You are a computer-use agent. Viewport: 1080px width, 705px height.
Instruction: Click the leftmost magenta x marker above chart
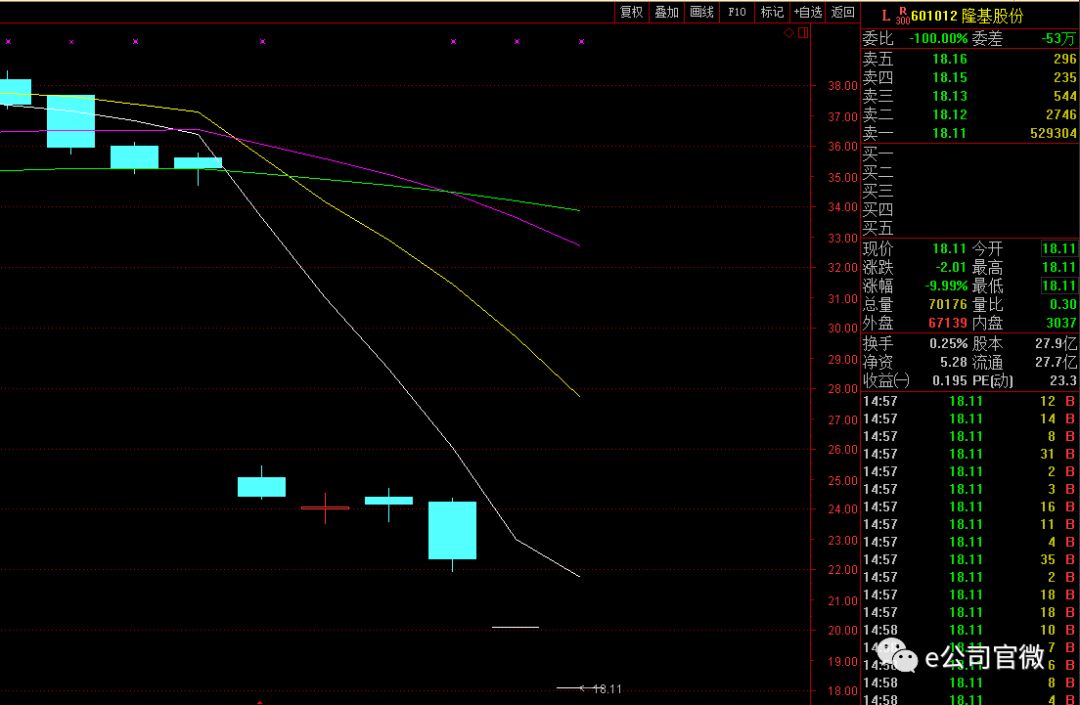tap(8, 42)
